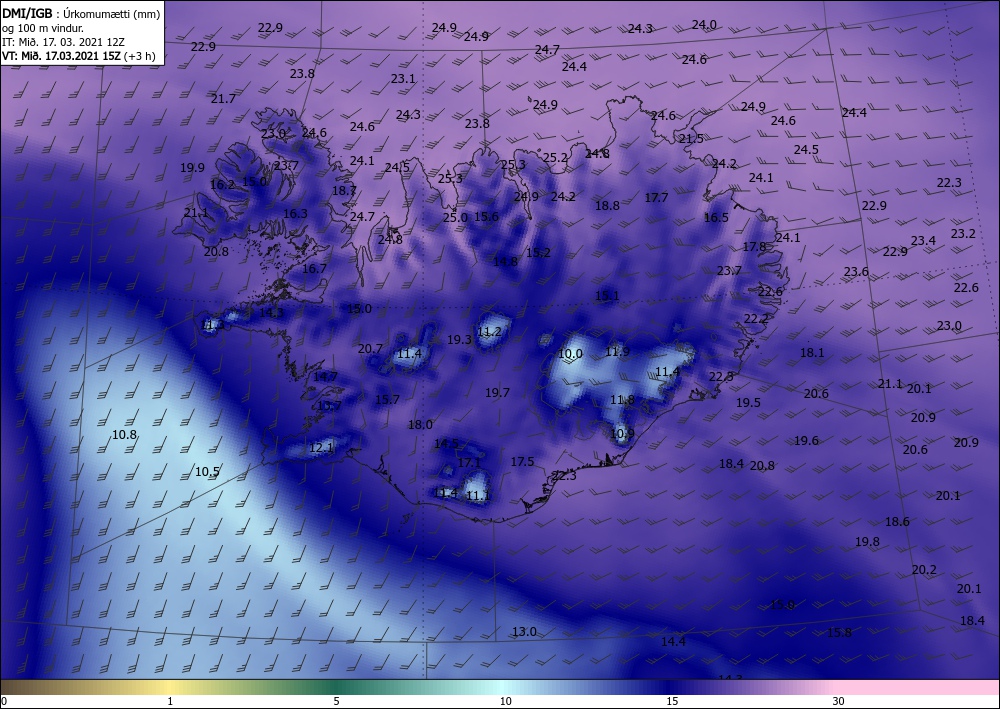Click the map value '16.2'
Screen dimensions: 1000x709
pos(223,184)
